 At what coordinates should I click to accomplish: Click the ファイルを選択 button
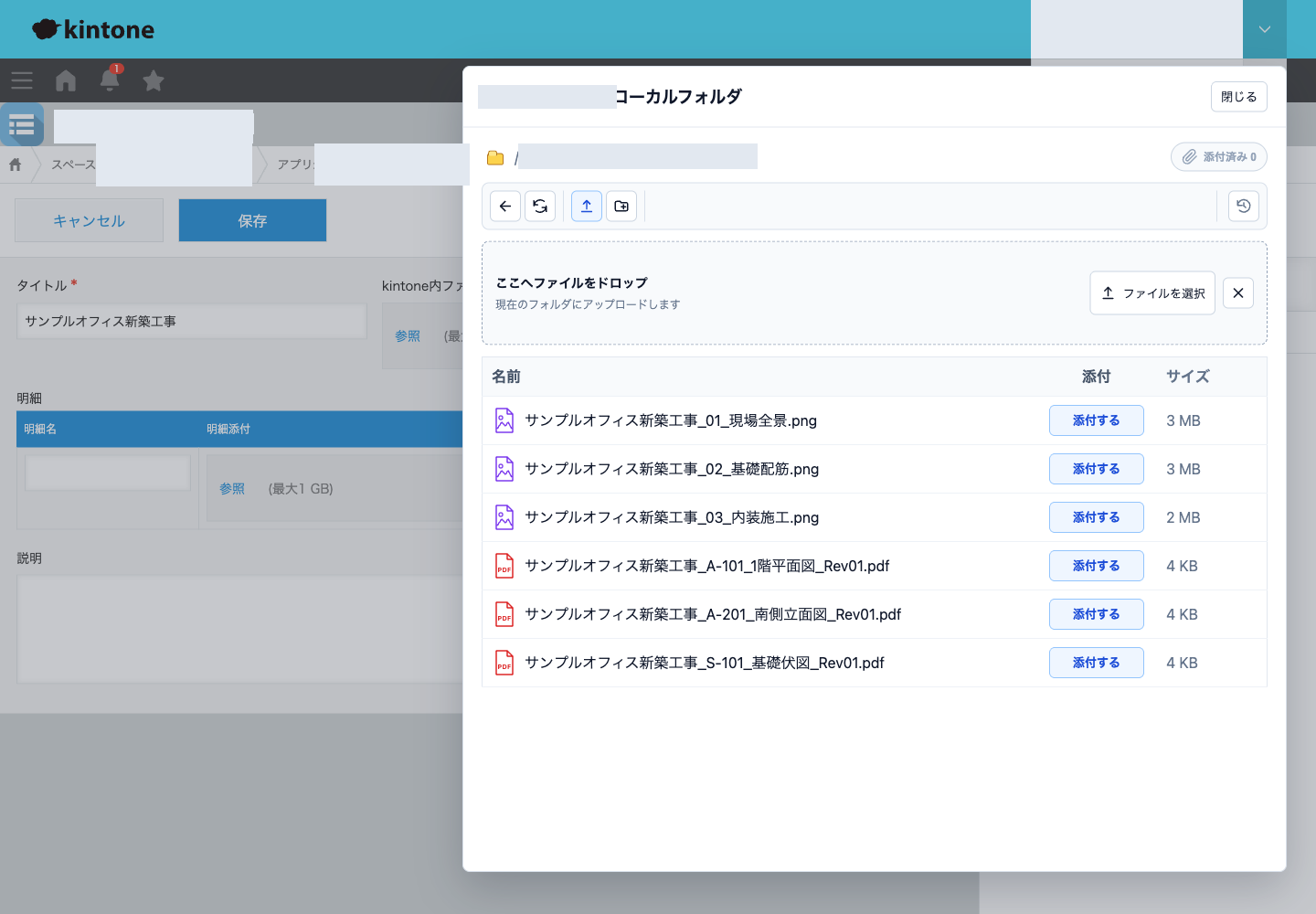1152,293
